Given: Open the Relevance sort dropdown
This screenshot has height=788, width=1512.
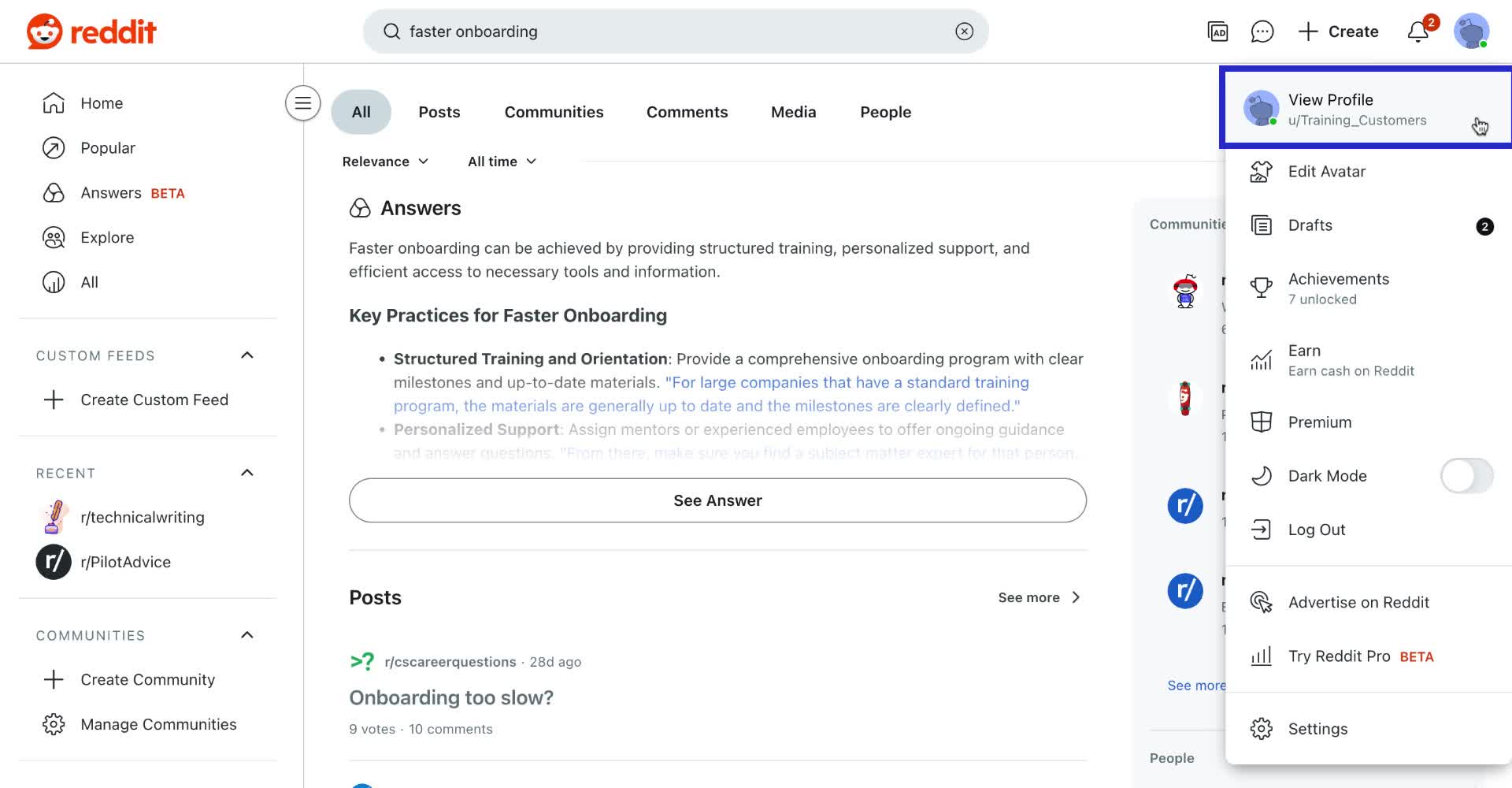Looking at the screenshot, I should (385, 161).
